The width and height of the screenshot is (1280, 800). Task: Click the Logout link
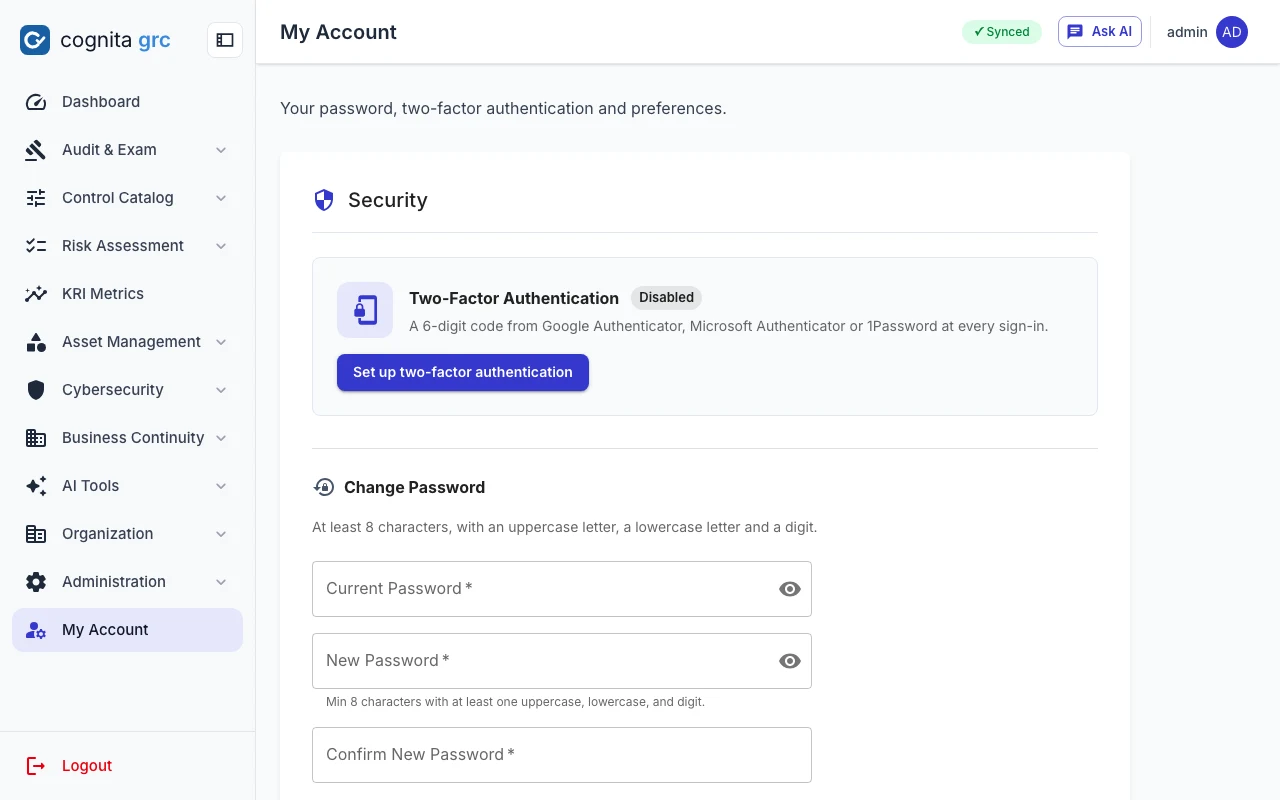pyautogui.click(x=127, y=766)
